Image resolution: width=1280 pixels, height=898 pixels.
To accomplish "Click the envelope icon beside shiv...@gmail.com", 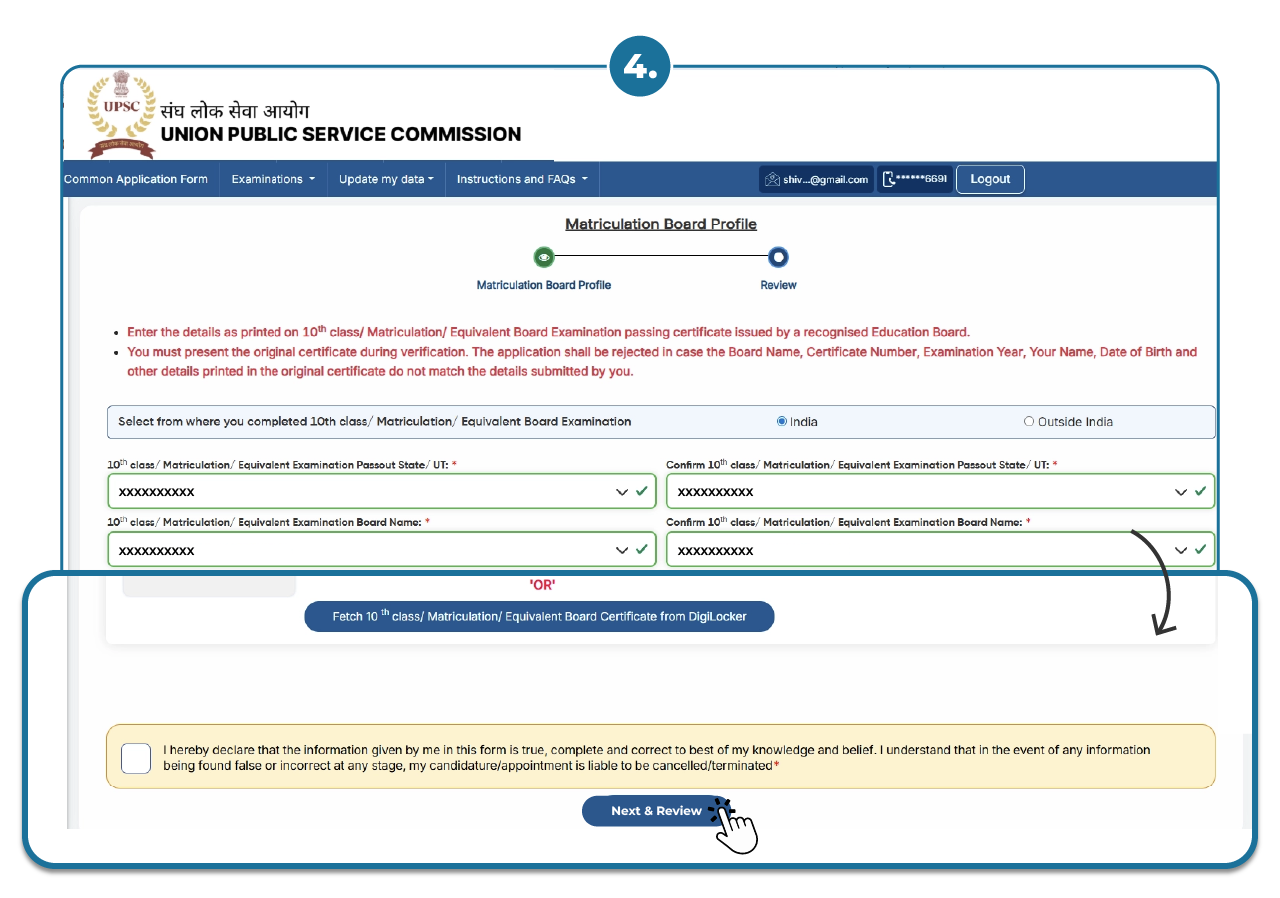I will click(x=773, y=179).
